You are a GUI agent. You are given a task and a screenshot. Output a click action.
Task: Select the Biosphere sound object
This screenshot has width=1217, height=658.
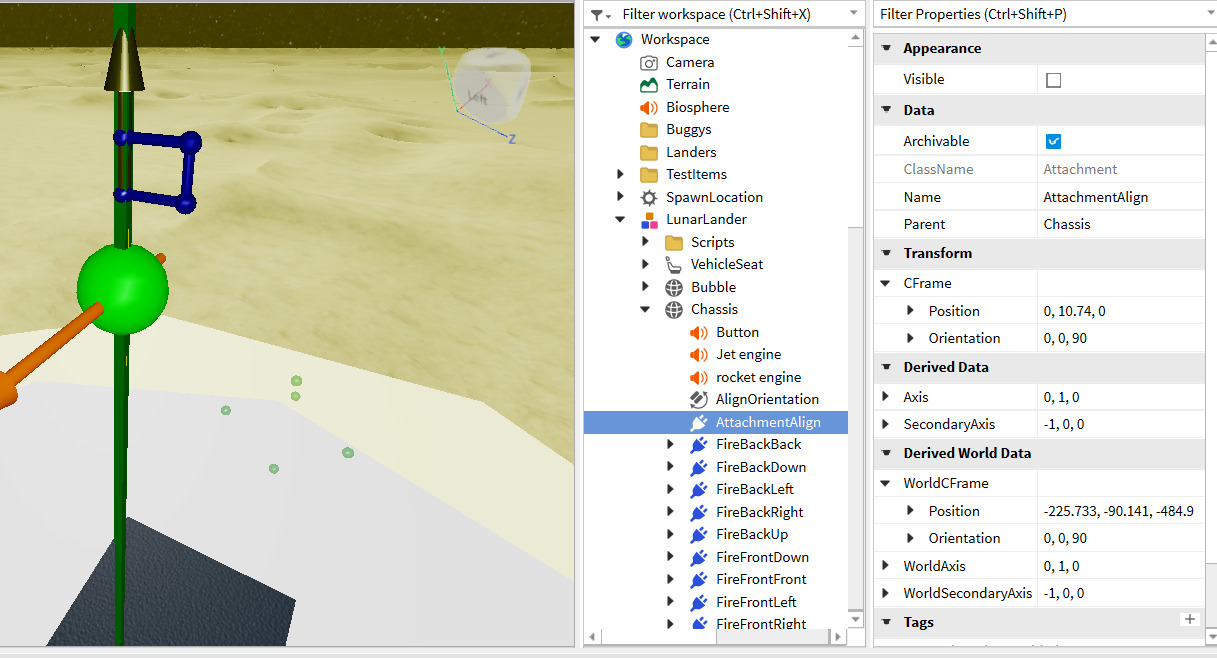[x=697, y=106]
